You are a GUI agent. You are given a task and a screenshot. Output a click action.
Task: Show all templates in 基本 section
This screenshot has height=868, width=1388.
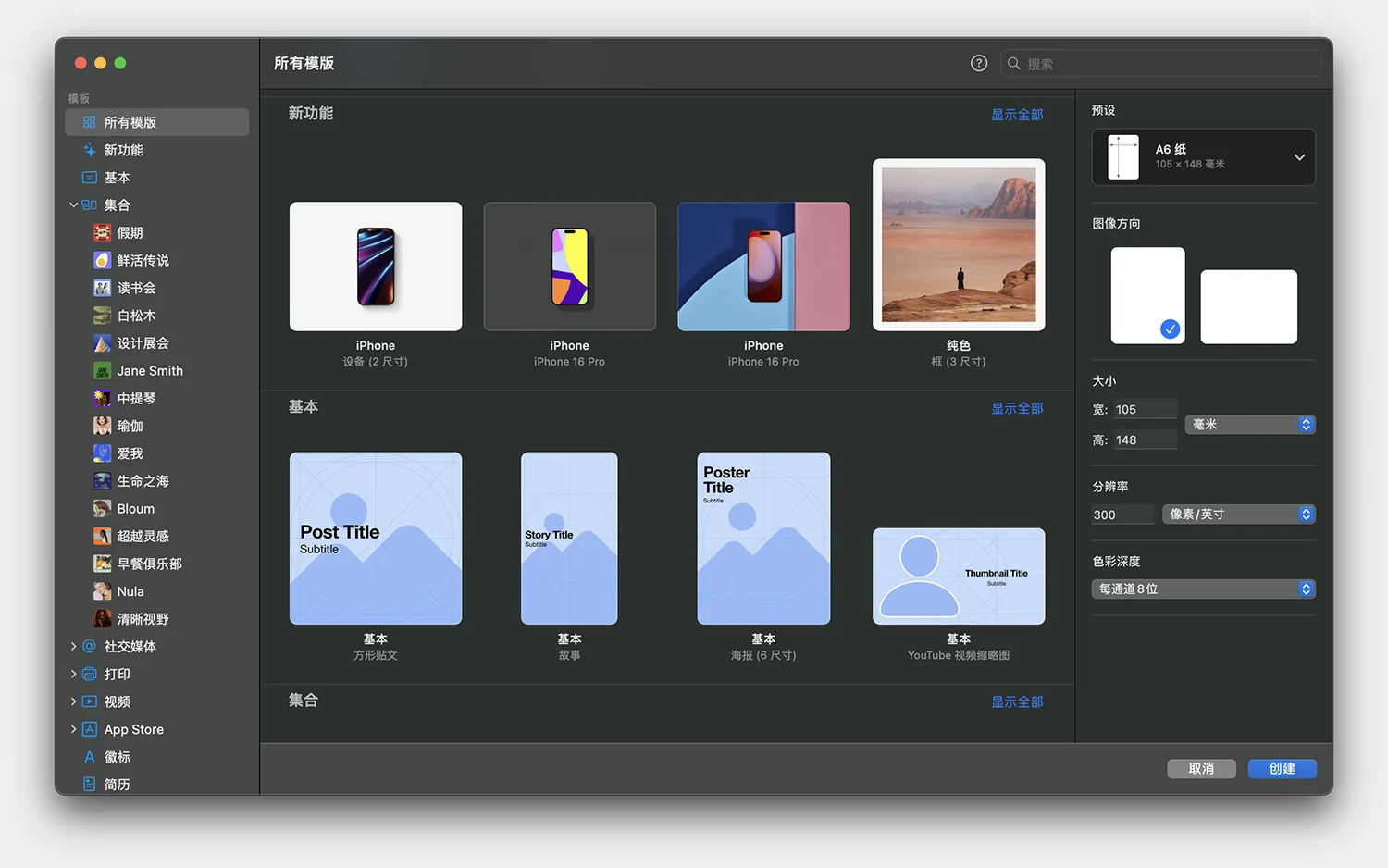[1017, 408]
